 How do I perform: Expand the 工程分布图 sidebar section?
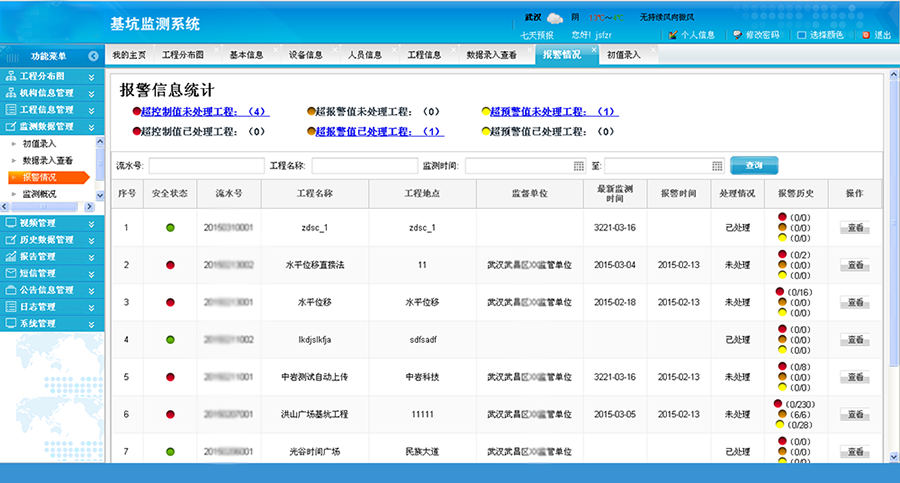92,77
